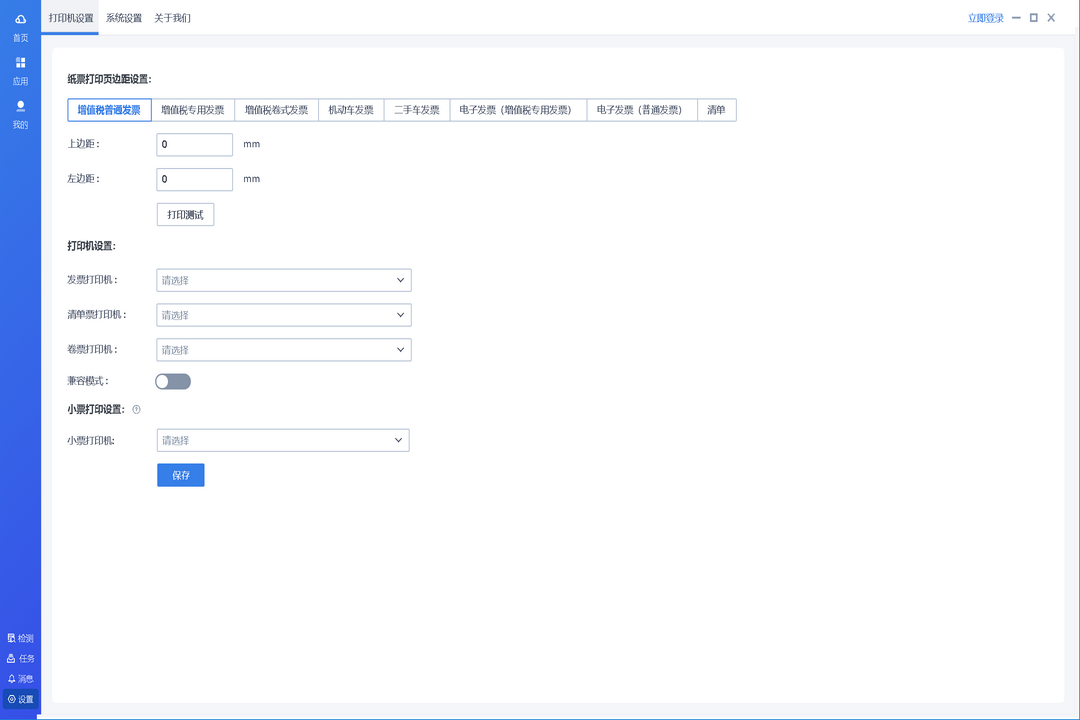Expand the 清单票打印机 dropdown
1080x720 pixels.
tap(284, 315)
